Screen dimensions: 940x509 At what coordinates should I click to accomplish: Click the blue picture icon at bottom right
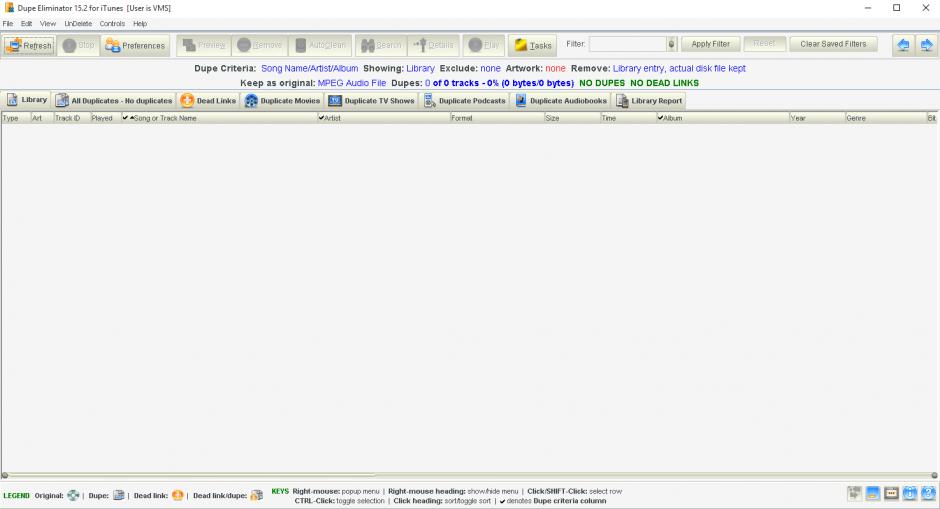tap(873, 493)
